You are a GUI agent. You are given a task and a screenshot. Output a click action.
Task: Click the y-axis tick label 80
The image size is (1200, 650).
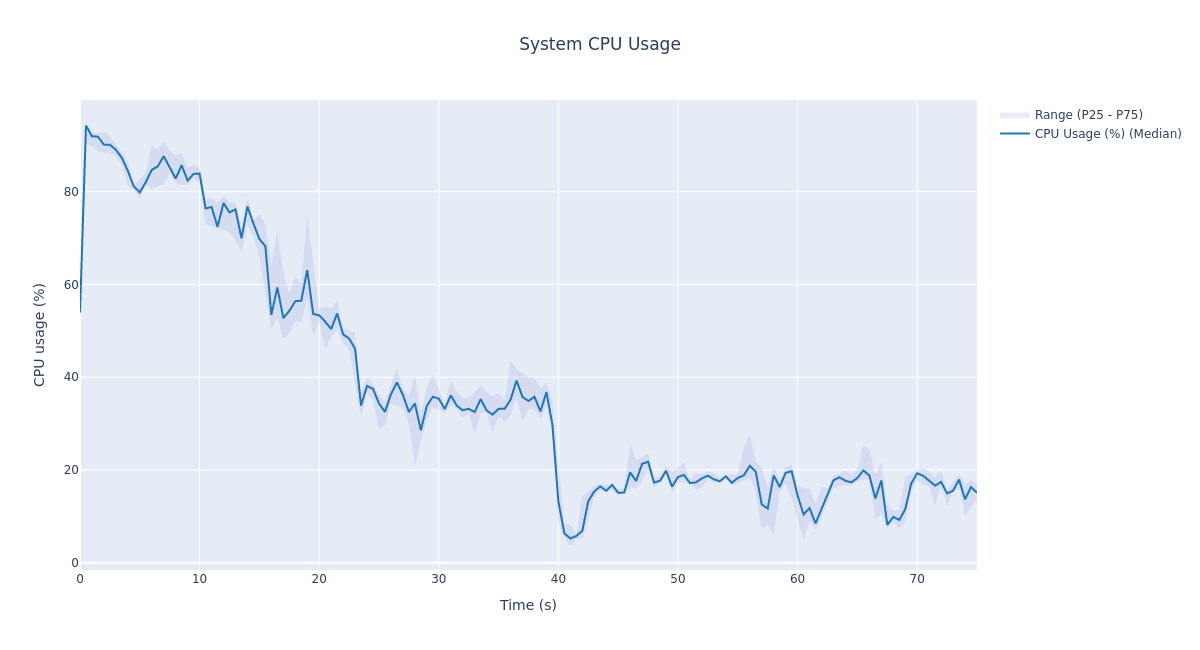click(x=71, y=192)
